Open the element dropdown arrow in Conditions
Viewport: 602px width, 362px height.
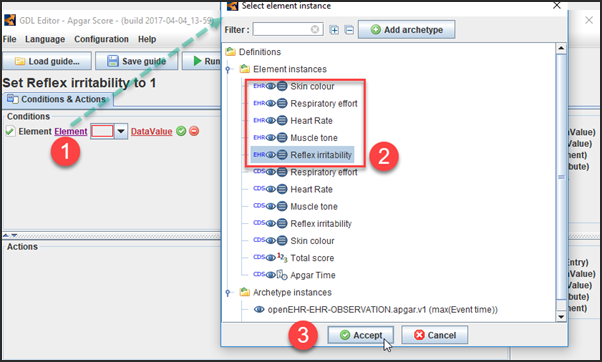(x=121, y=131)
